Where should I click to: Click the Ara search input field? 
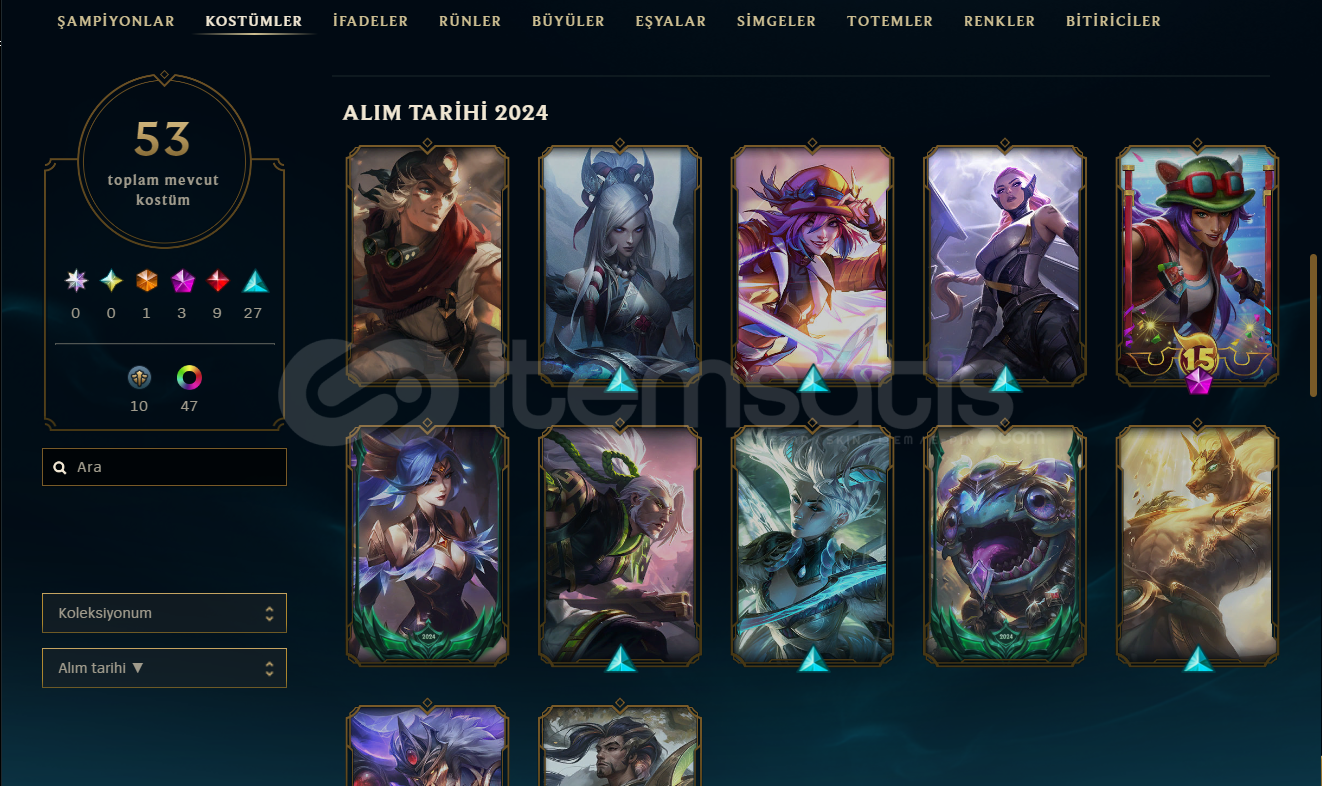[x=164, y=467]
